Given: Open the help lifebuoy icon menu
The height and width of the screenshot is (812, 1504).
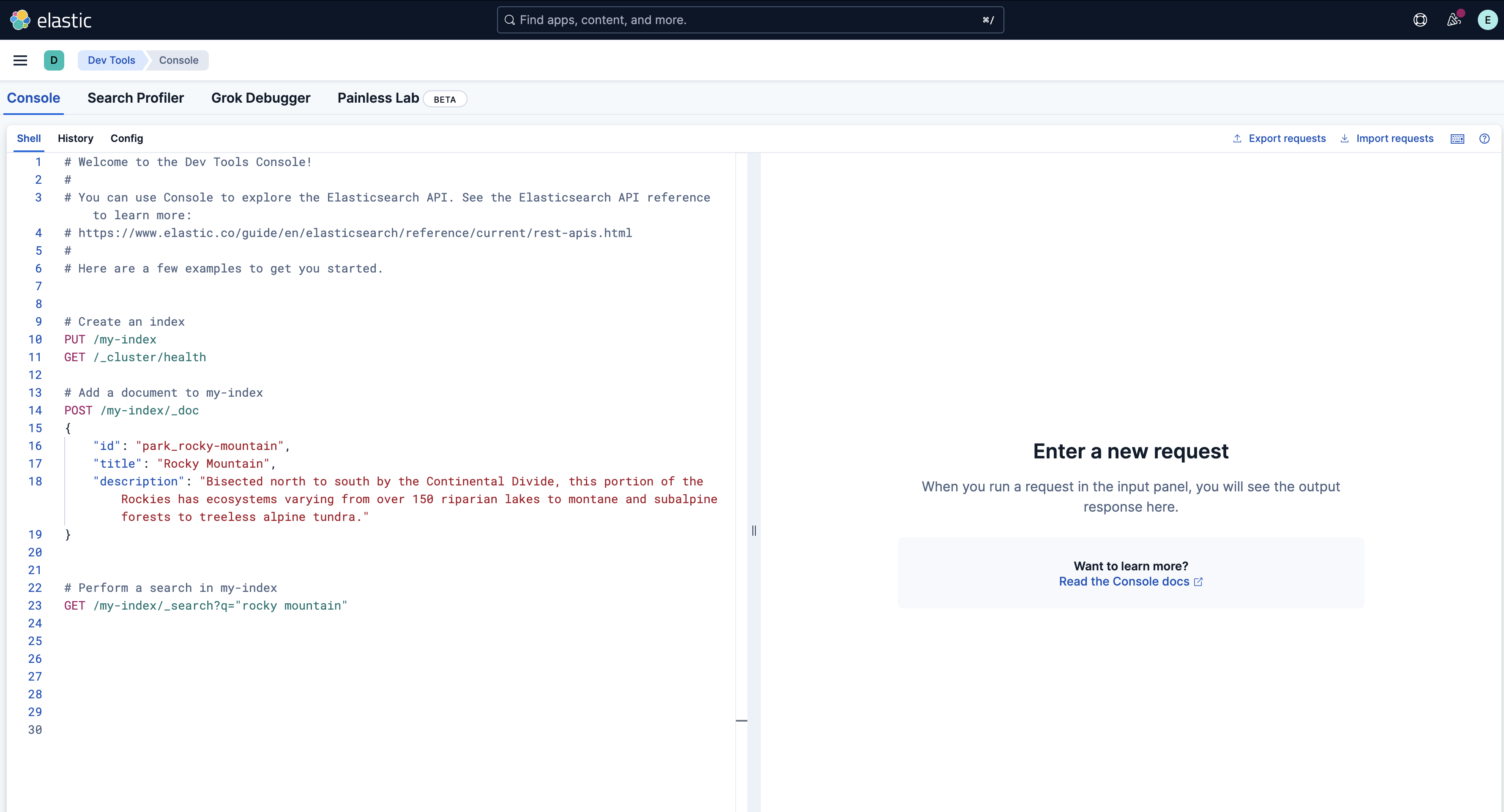Looking at the screenshot, I should [x=1420, y=20].
